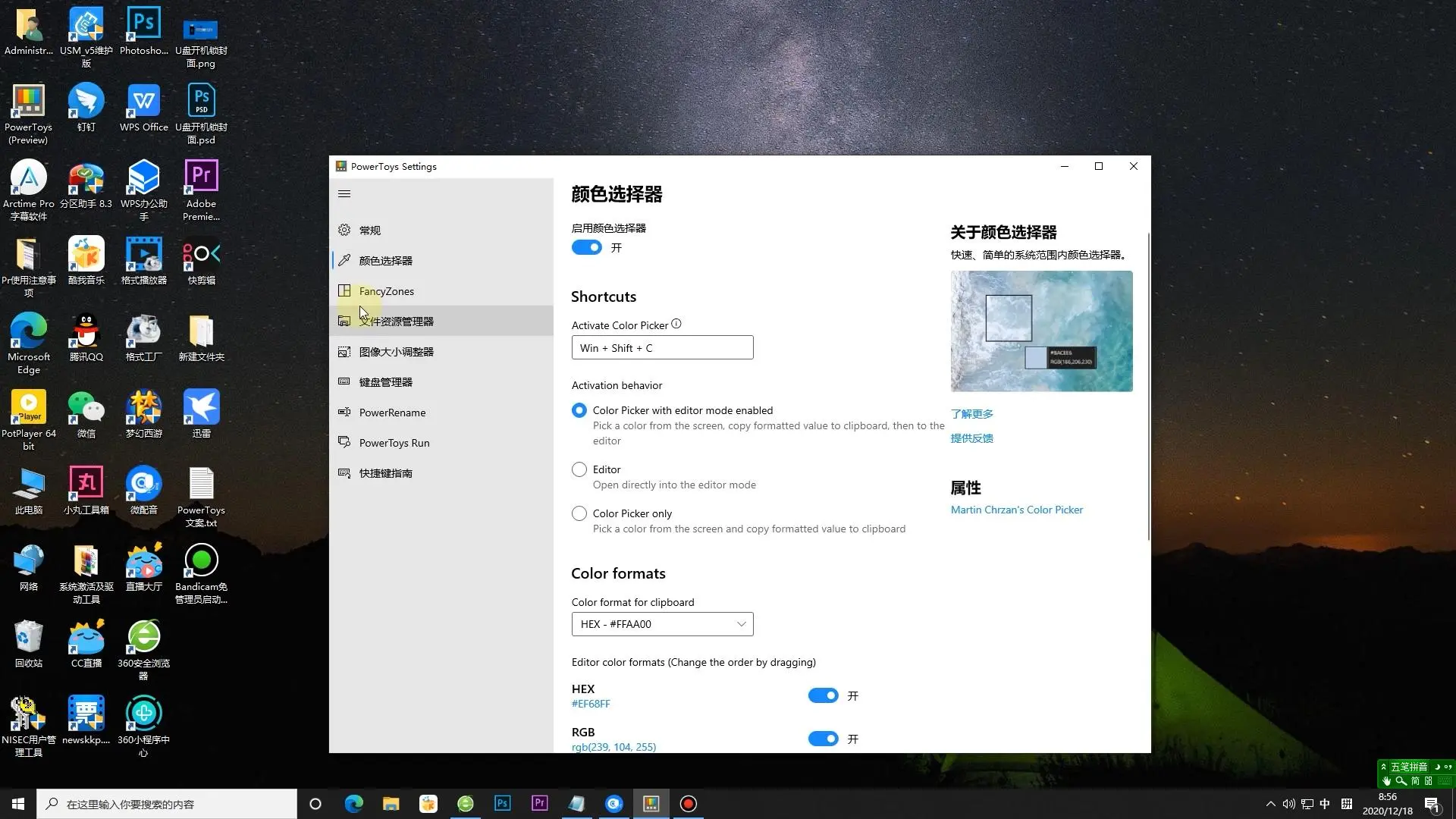Open the 图像大小调整器 page

pyautogui.click(x=441, y=352)
